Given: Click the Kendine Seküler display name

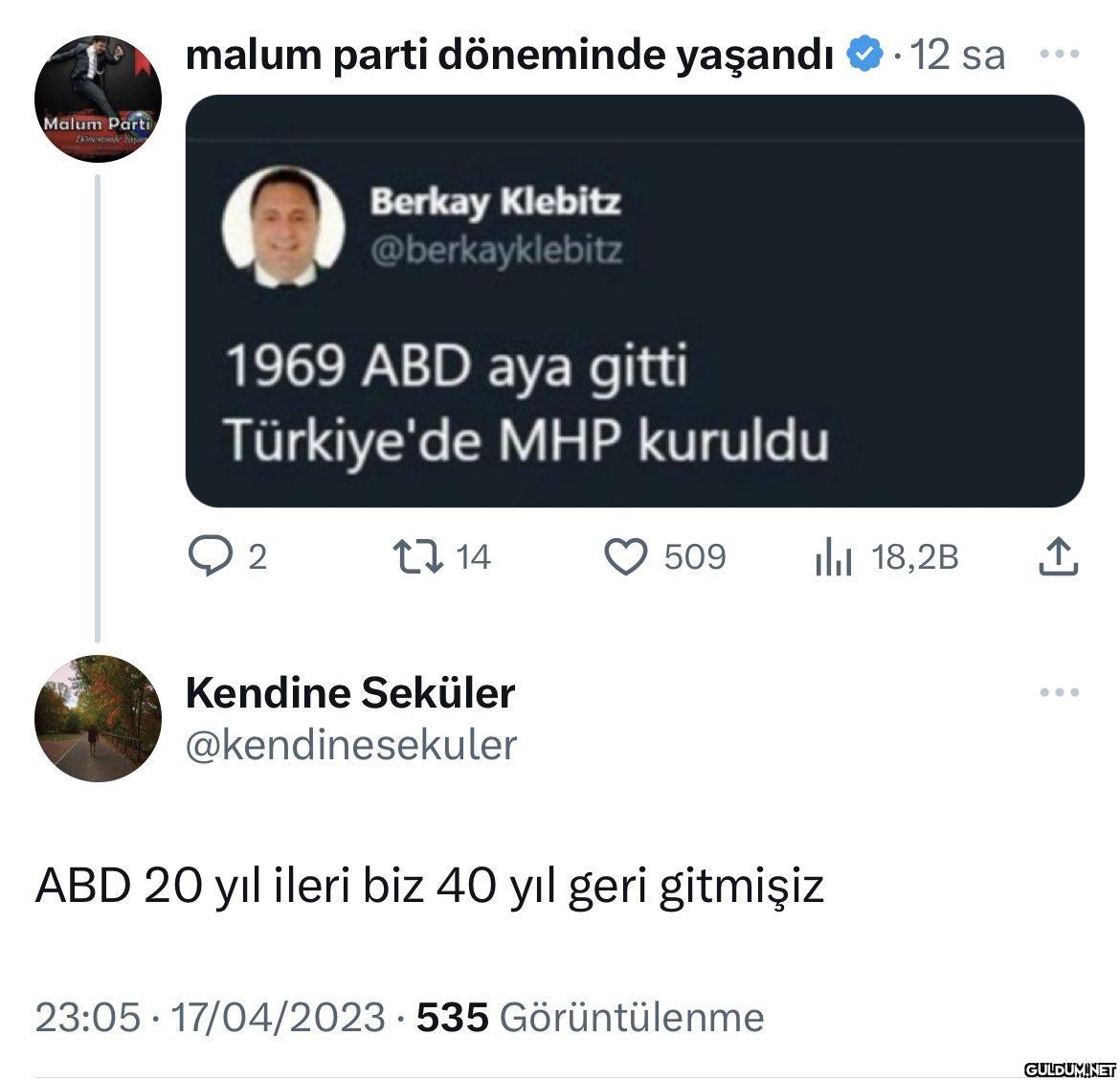Looking at the screenshot, I should pyautogui.click(x=350, y=692).
